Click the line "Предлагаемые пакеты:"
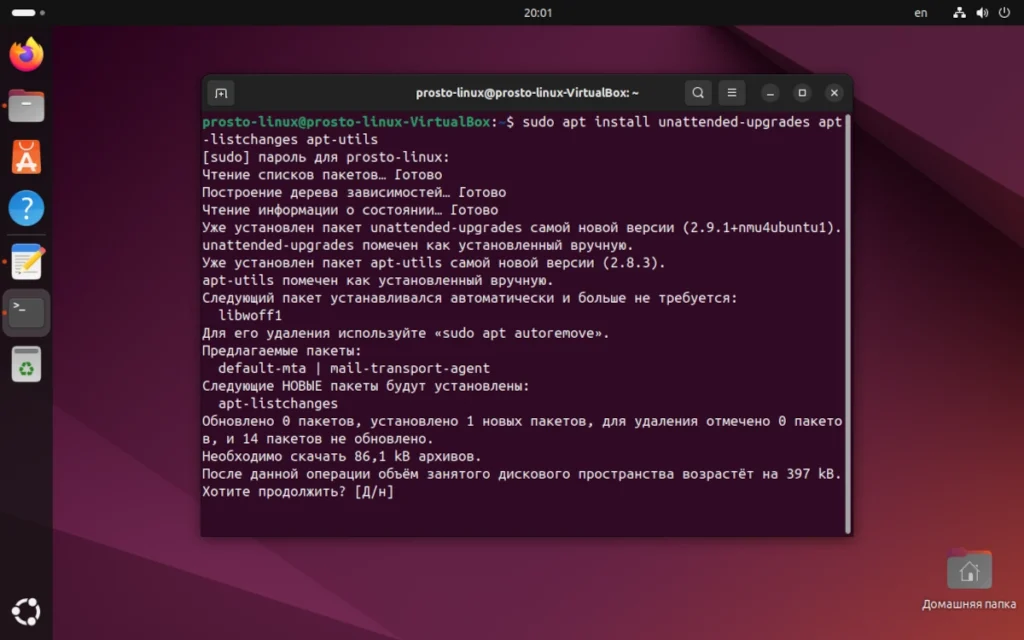The image size is (1024, 640). (281, 351)
